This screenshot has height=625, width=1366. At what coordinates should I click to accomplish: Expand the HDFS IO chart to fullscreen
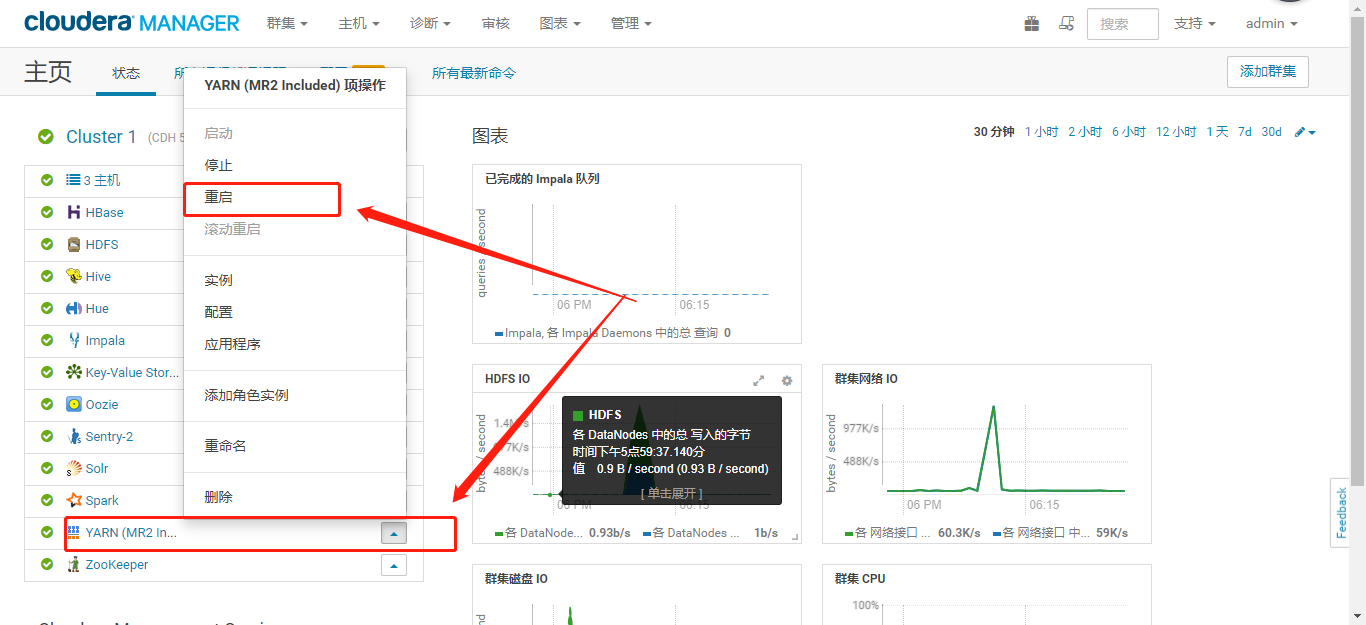pyautogui.click(x=759, y=380)
